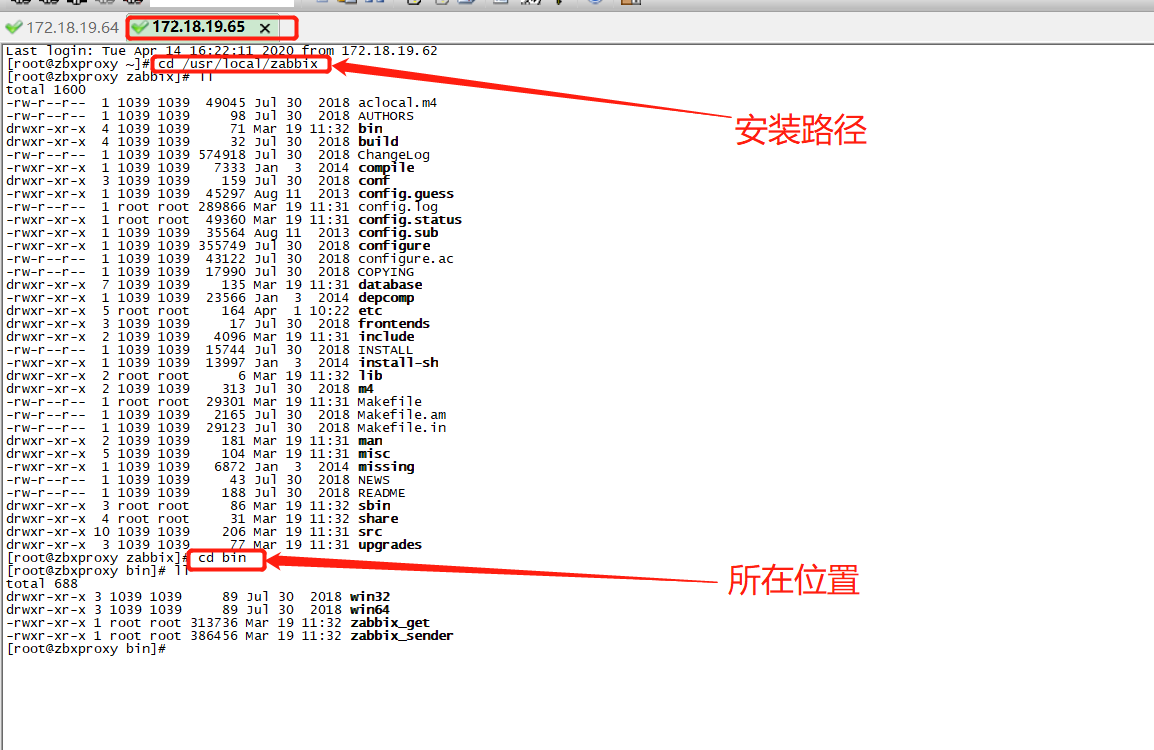This screenshot has width=1154, height=750.
Task: Click the Makefile.in file name
Action: [x=402, y=428]
